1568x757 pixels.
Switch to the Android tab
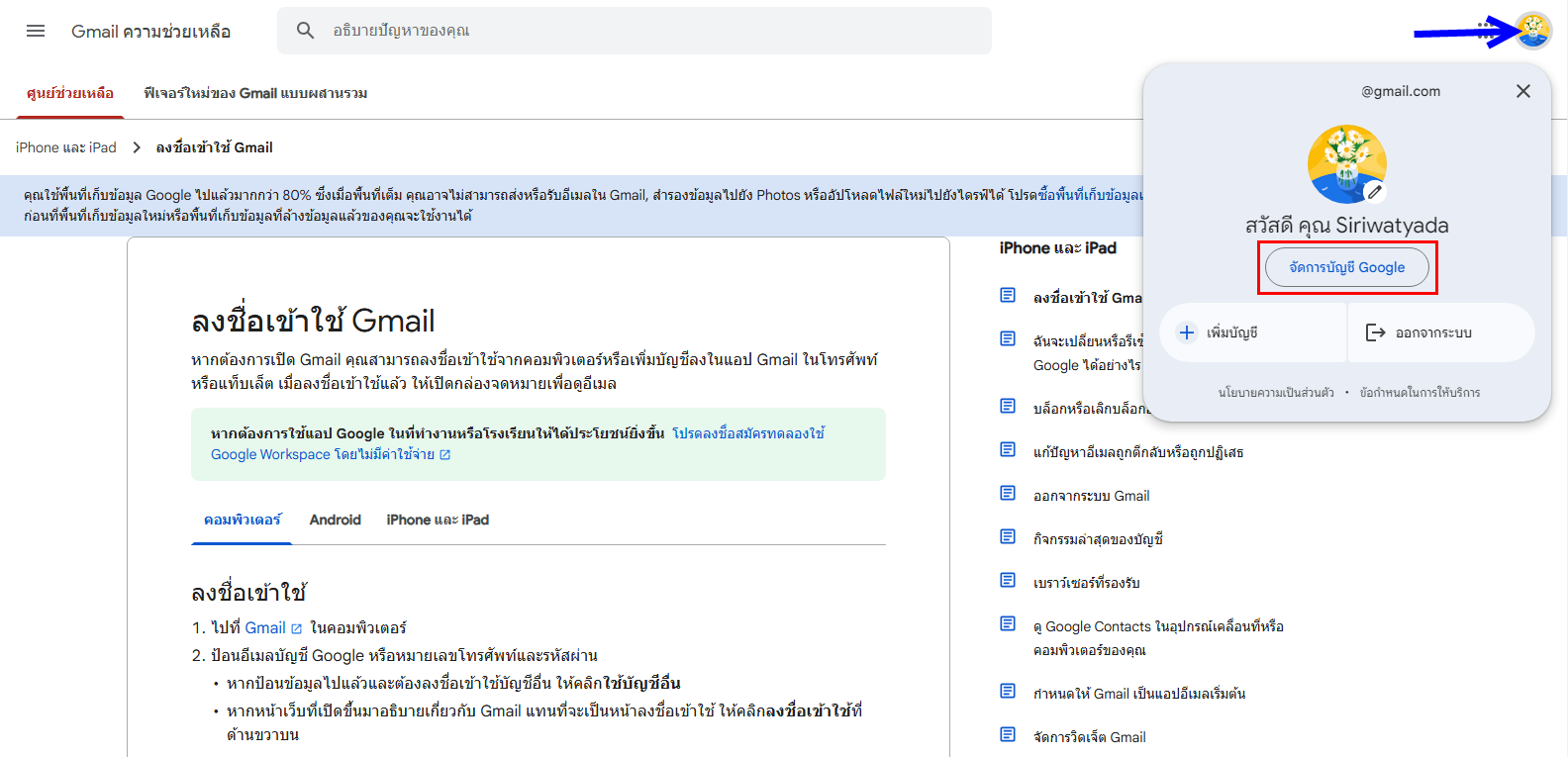(x=335, y=520)
